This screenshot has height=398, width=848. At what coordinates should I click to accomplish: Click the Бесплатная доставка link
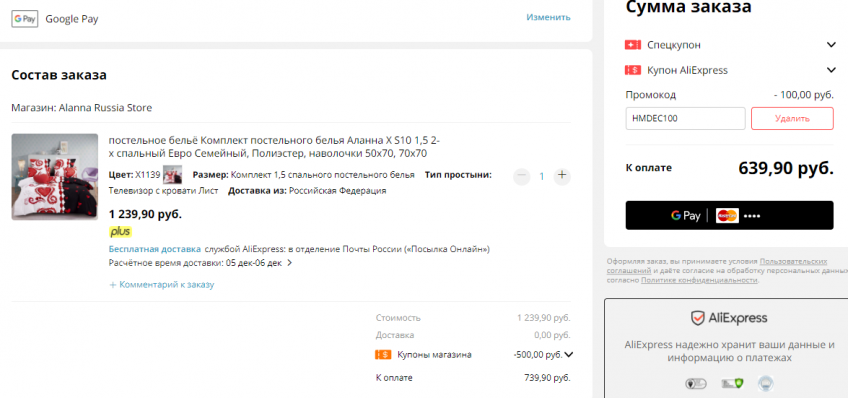(155, 249)
